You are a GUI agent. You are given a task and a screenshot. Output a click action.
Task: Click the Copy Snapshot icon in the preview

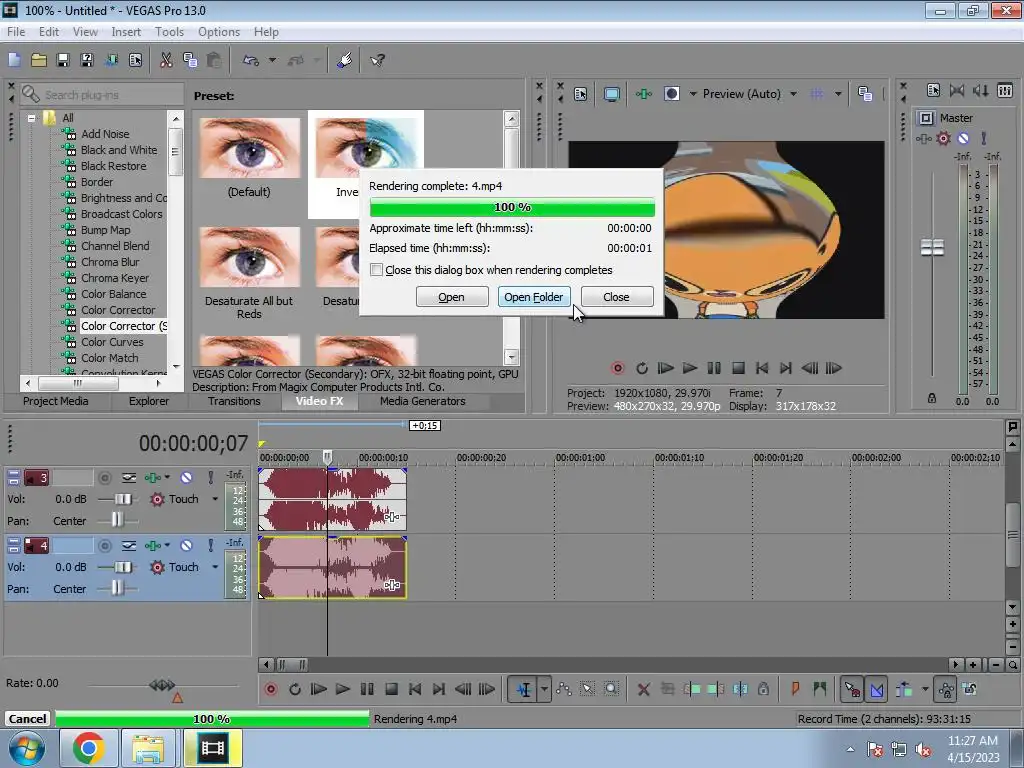tap(865, 94)
